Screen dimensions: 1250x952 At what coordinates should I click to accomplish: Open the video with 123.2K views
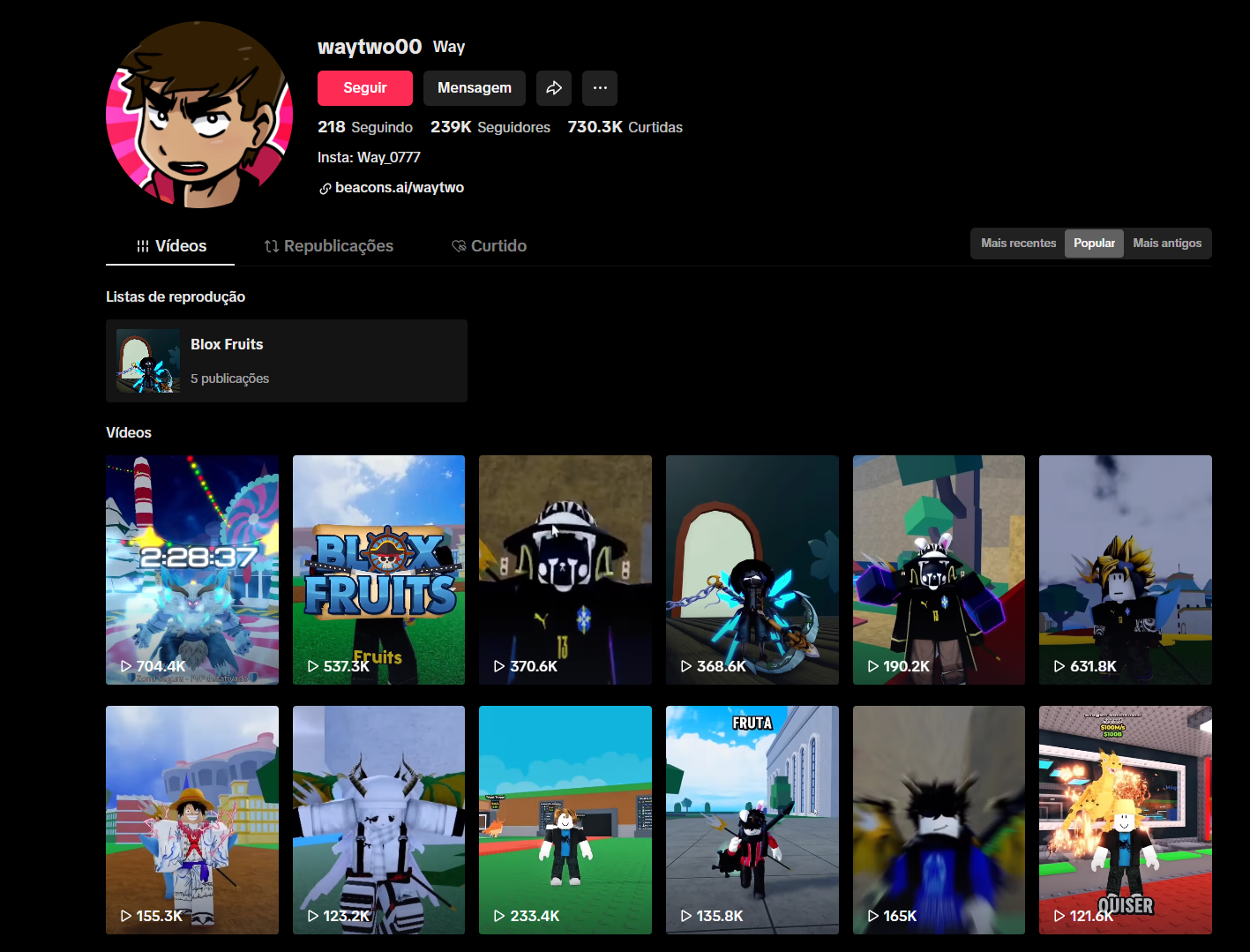point(379,820)
